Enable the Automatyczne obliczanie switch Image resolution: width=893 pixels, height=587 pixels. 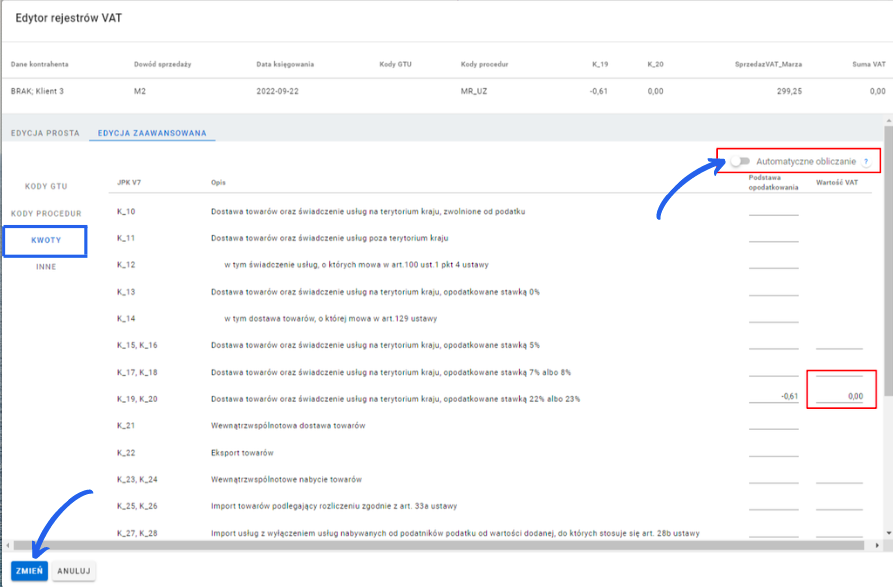(739, 161)
